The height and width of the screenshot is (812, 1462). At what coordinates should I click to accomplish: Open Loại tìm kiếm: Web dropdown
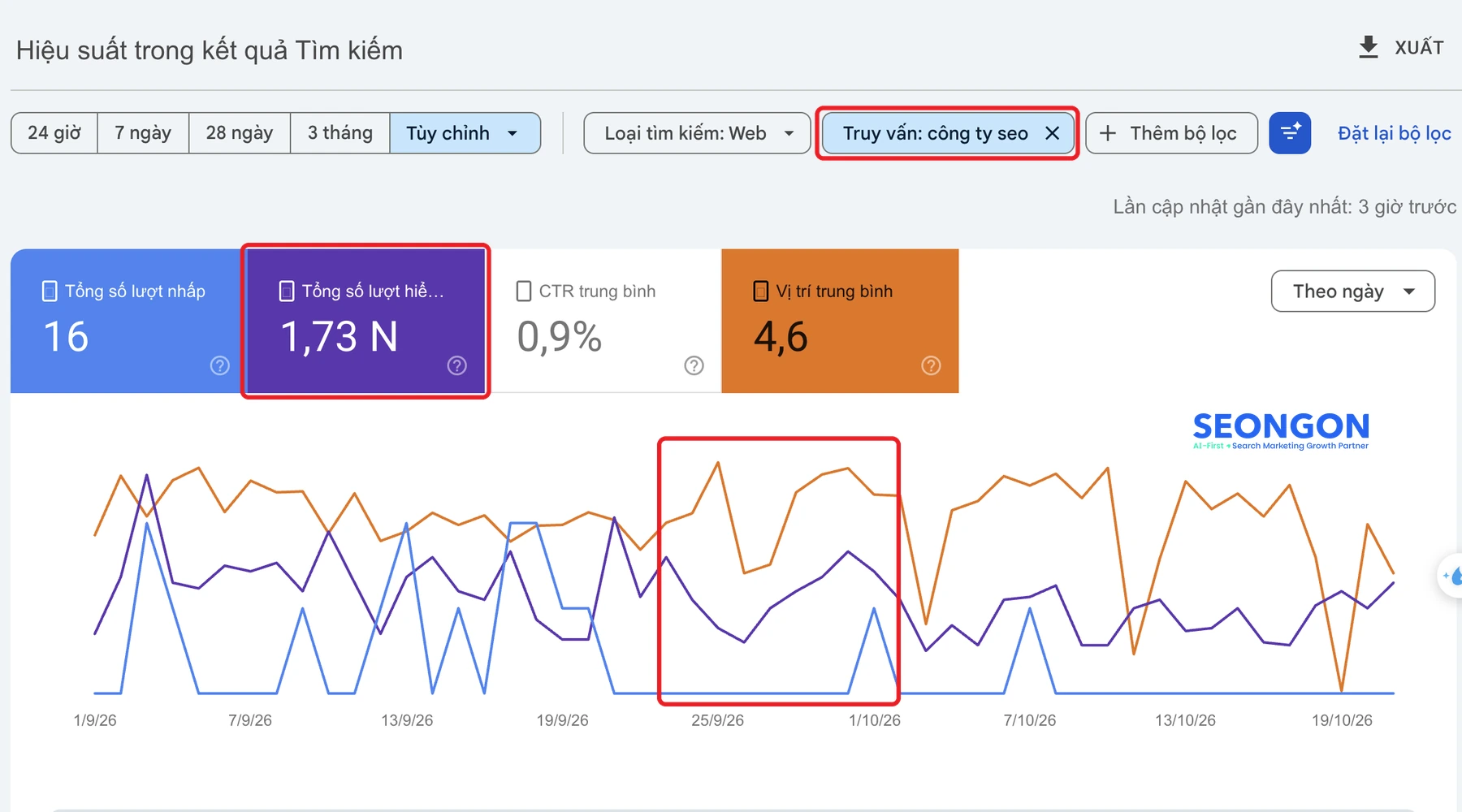(697, 133)
